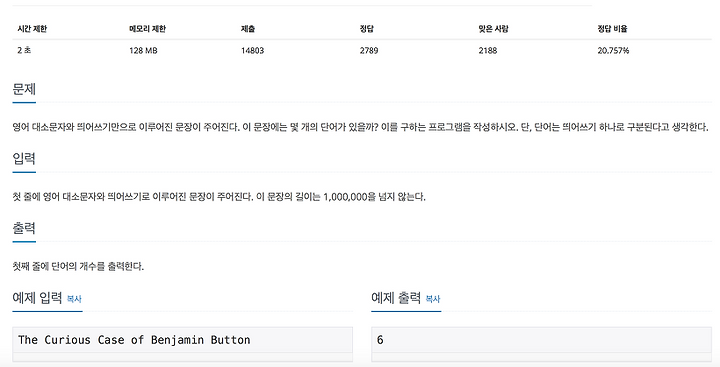Copy the sample input via 복사 link
The image size is (720, 367).
click(74, 299)
